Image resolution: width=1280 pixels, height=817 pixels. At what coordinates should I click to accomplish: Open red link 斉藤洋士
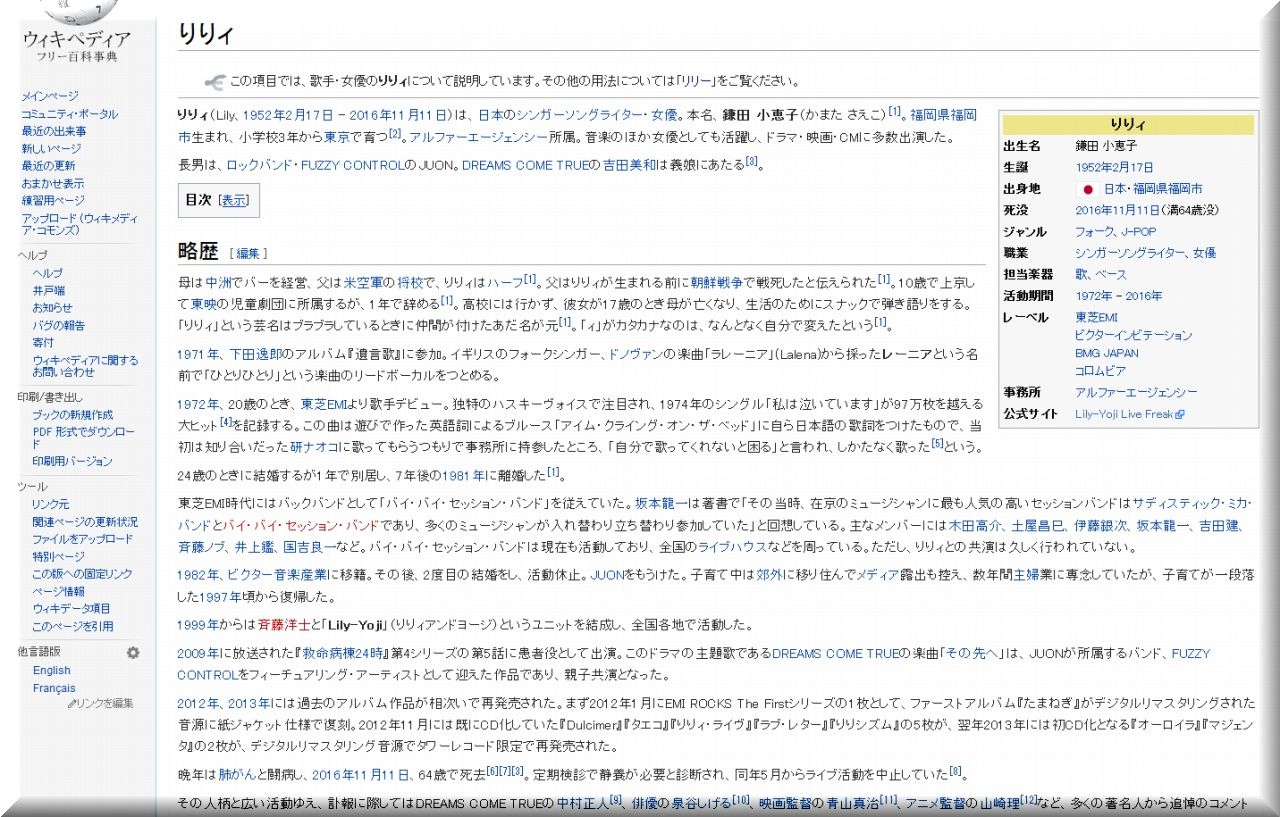[285, 625]
